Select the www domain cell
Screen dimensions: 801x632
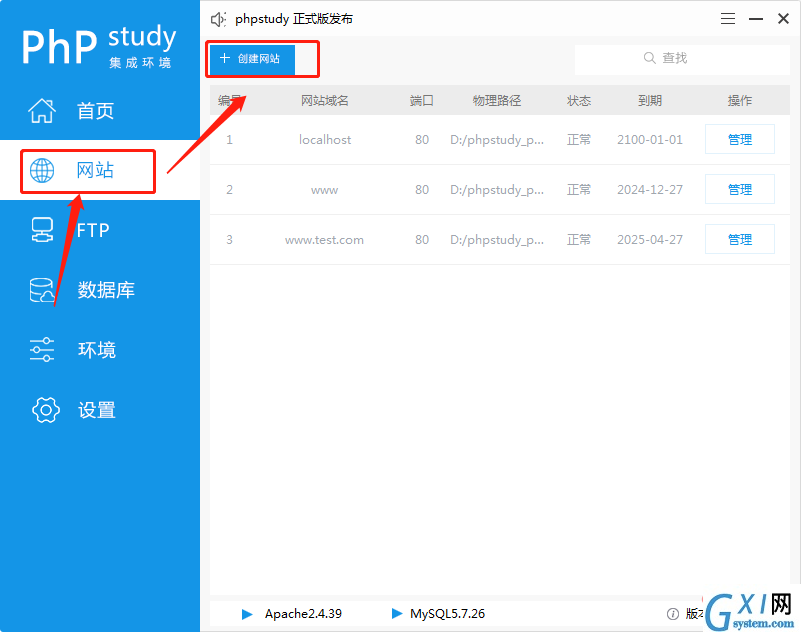(324, 190)
